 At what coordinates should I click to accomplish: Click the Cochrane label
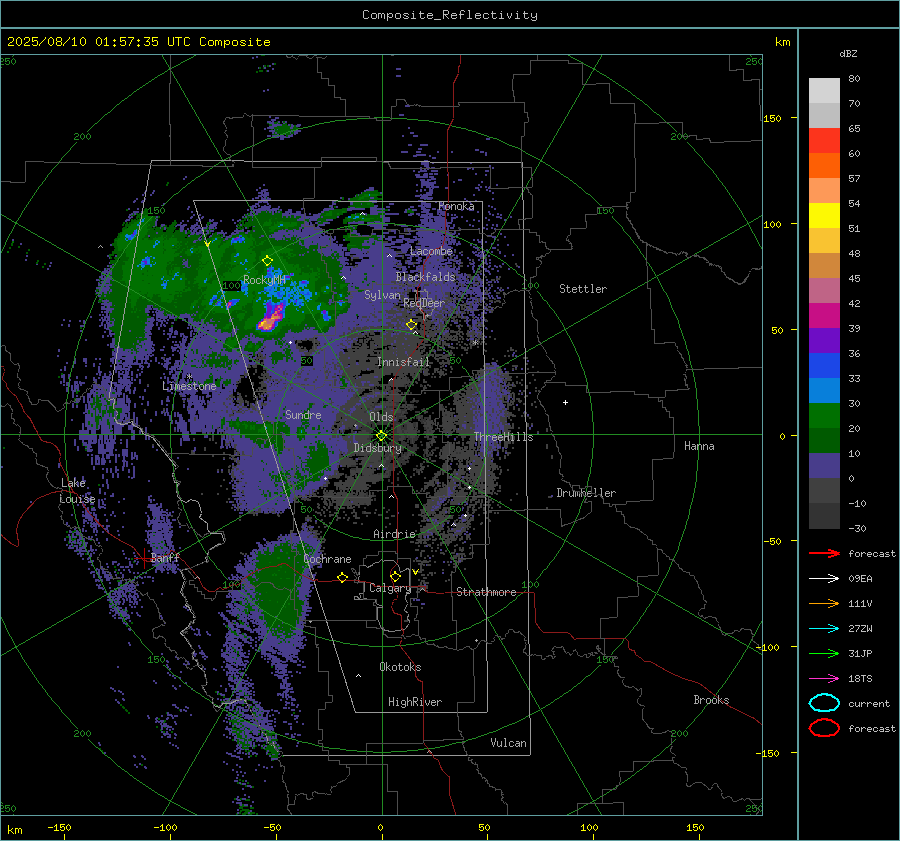tap(327, 559)
